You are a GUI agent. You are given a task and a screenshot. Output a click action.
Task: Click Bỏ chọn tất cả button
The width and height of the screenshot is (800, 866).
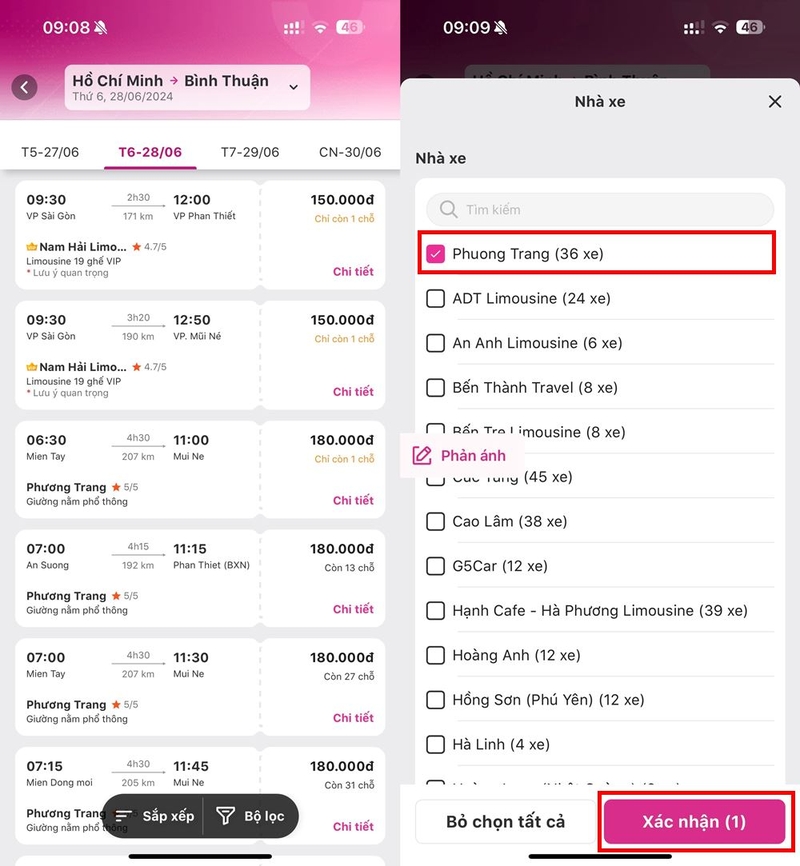[x=506, y=822]
